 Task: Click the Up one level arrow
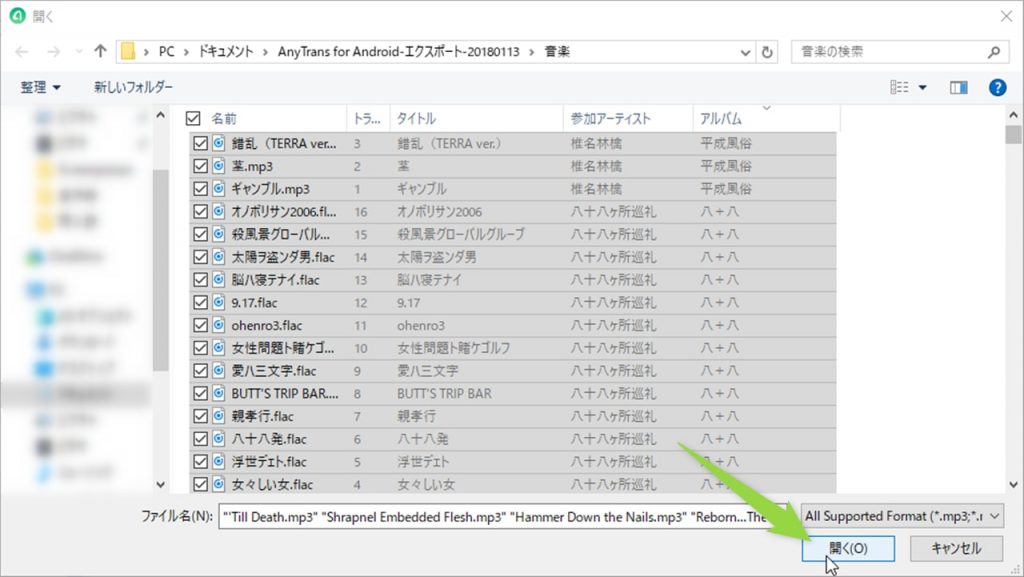(x=100, y=51)
